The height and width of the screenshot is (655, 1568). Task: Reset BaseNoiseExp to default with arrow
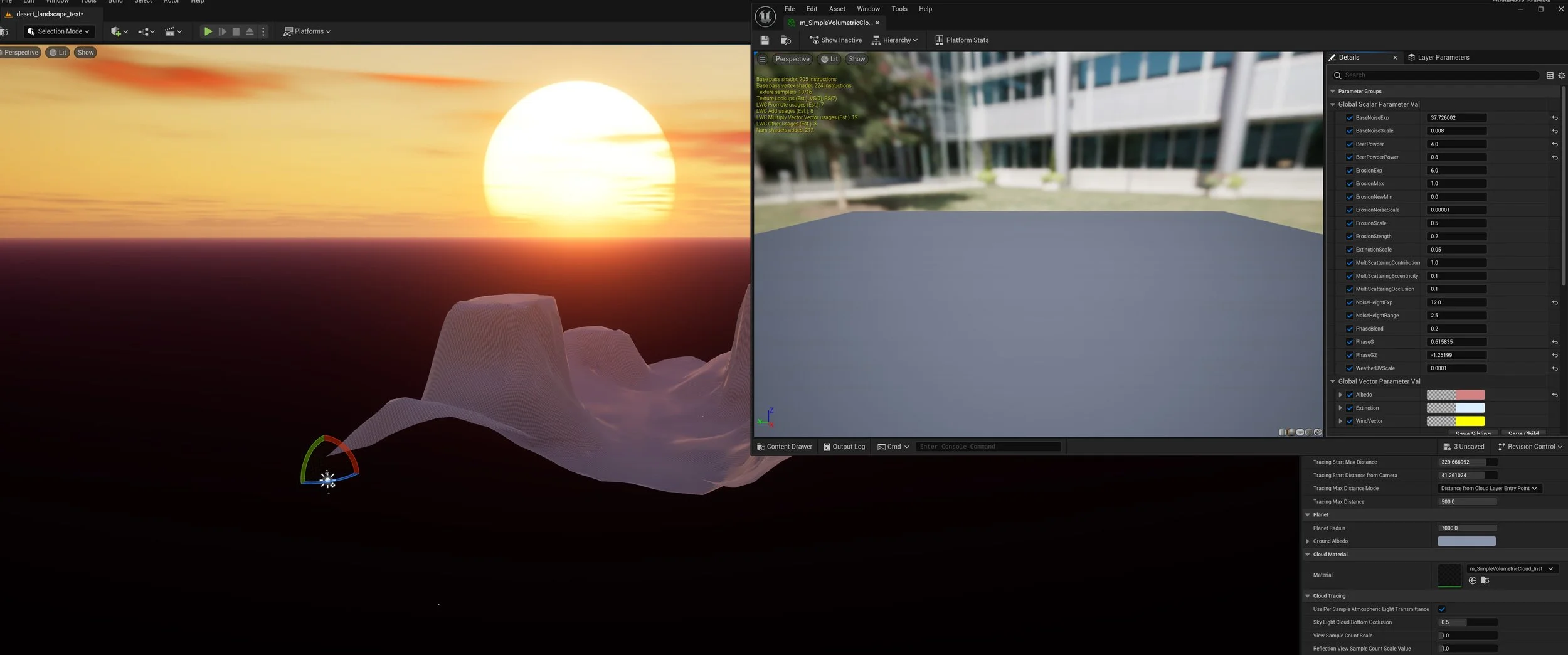pos(1555,117)
